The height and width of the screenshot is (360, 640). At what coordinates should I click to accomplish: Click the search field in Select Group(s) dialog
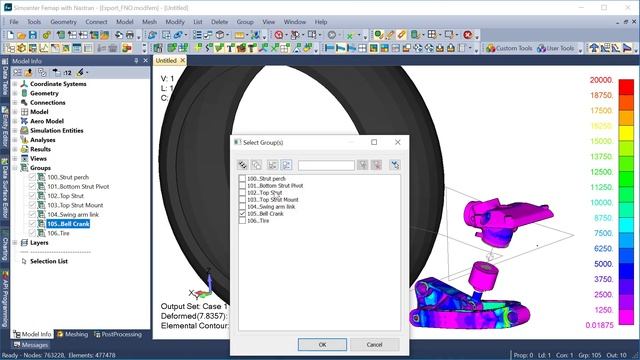coord(326,165)
